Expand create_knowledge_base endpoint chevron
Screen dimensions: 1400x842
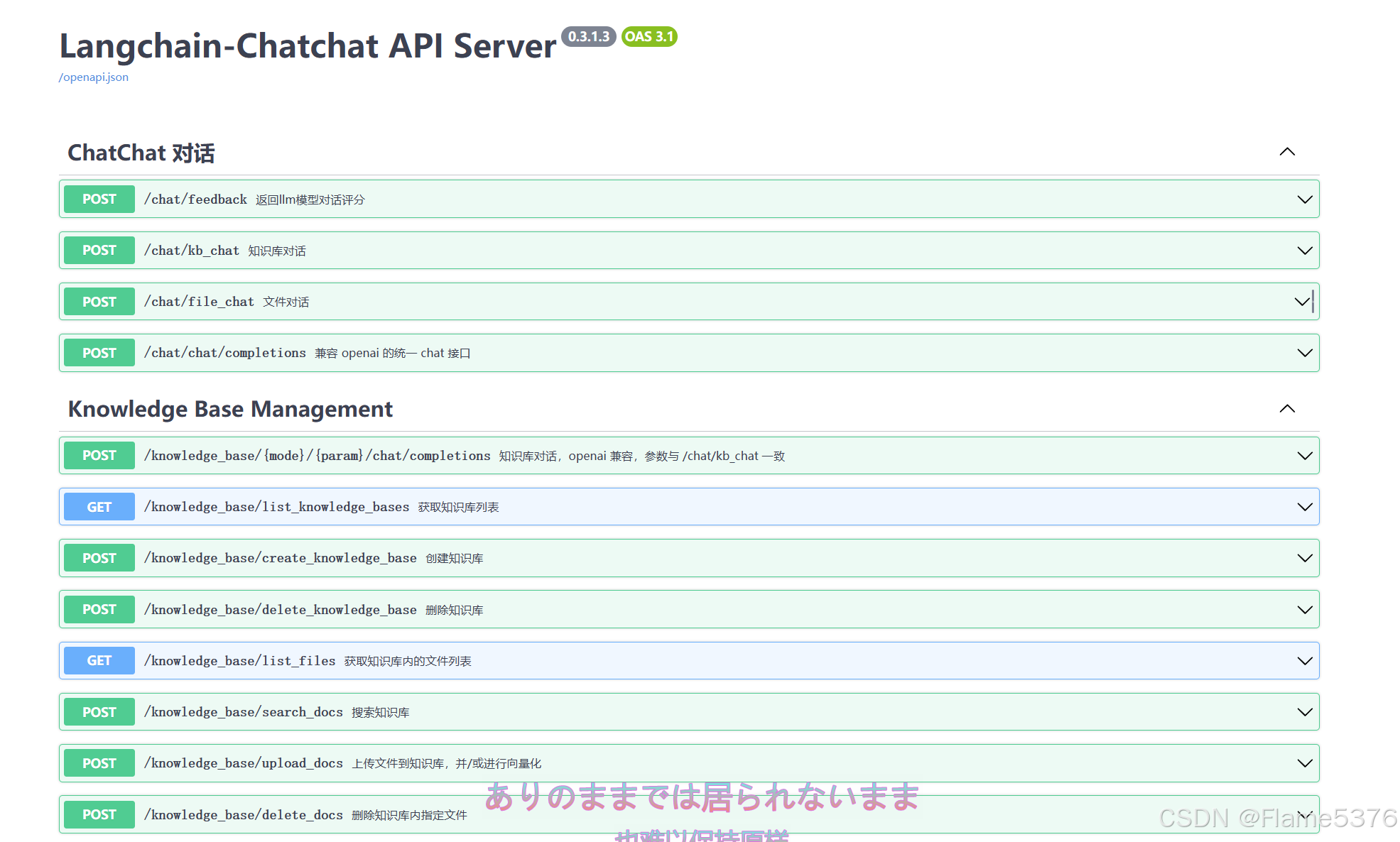point(1304,558)
